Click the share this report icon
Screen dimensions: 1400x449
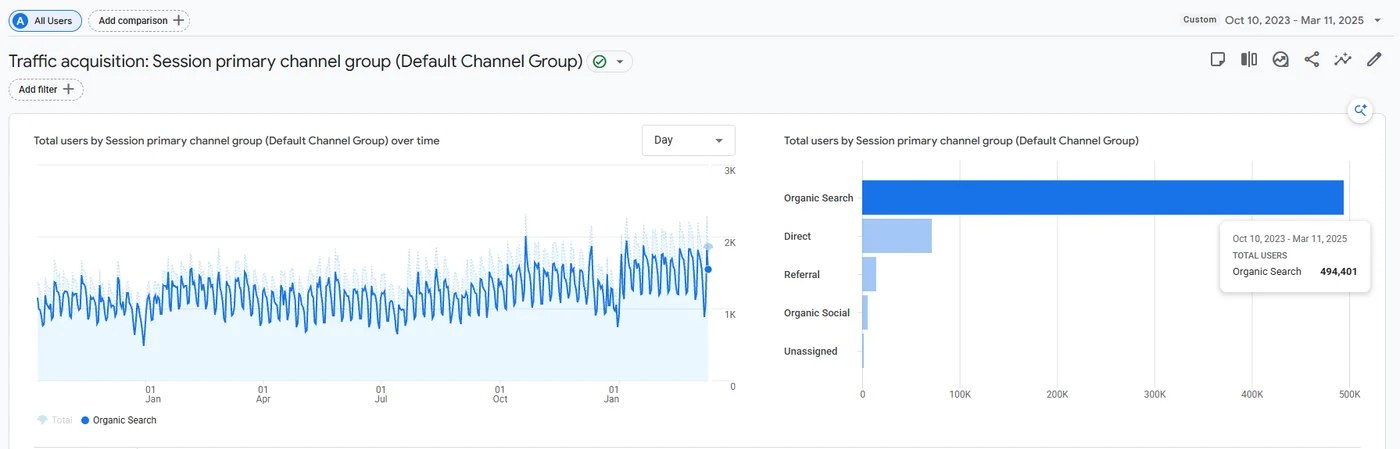click(x=1312, y=60)
